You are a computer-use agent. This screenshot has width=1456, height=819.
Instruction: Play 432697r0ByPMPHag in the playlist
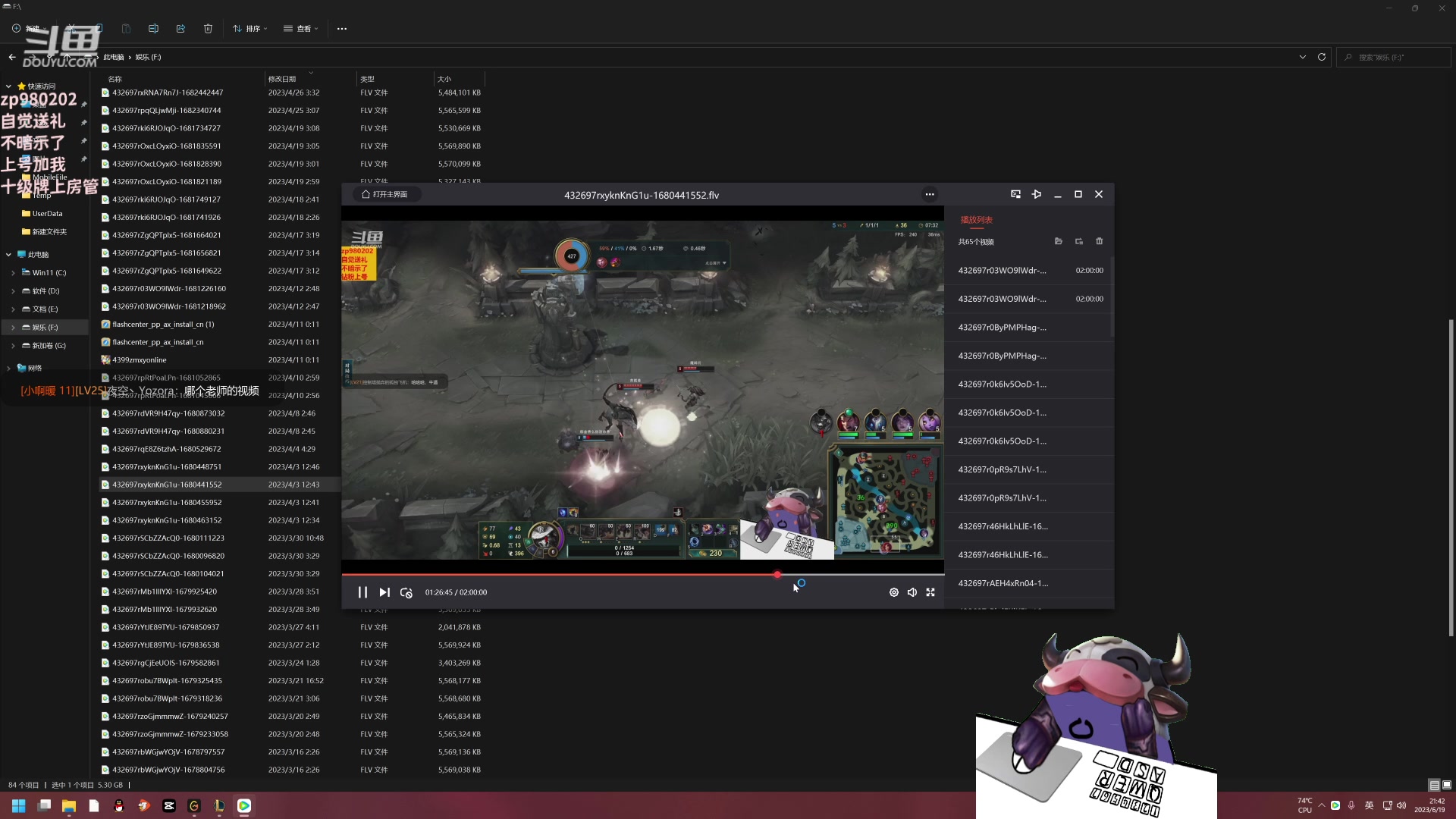[1002, 328]
